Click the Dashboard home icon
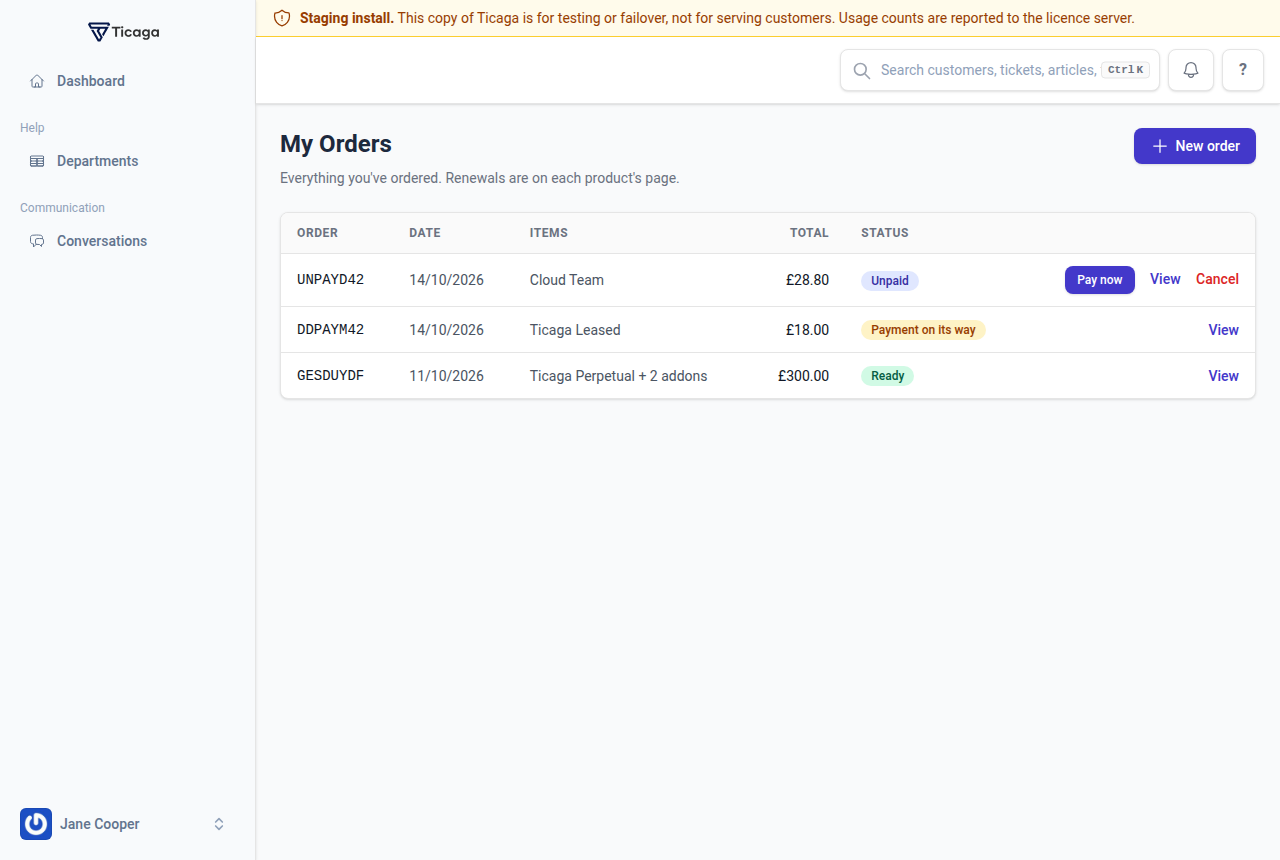The height and width of the screenshot is (860, 1280). (37, 81)
